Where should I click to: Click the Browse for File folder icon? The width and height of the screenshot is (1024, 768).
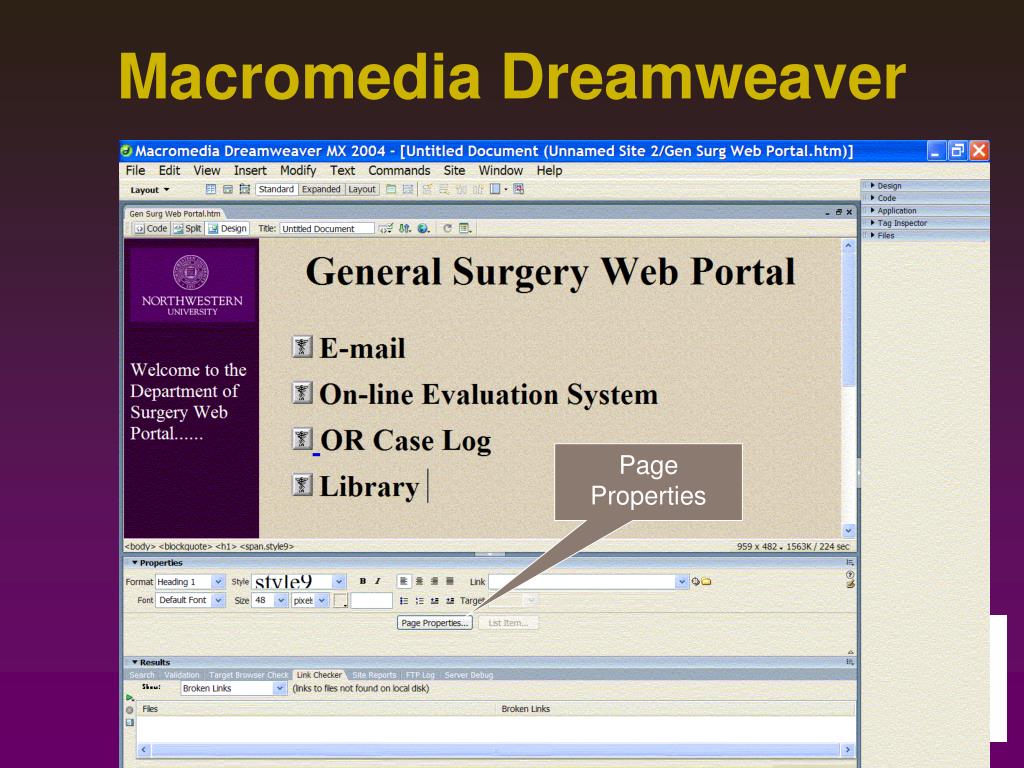(x=707, y=581)
